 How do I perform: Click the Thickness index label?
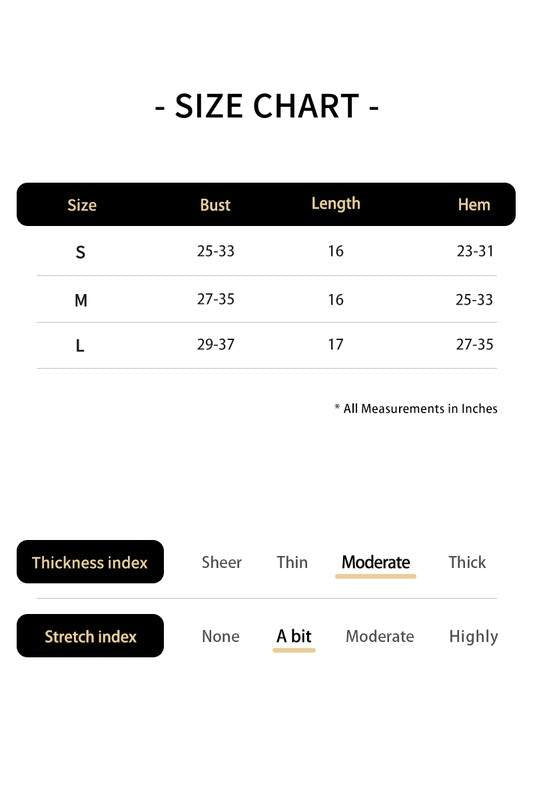click(x=90, y=562)
